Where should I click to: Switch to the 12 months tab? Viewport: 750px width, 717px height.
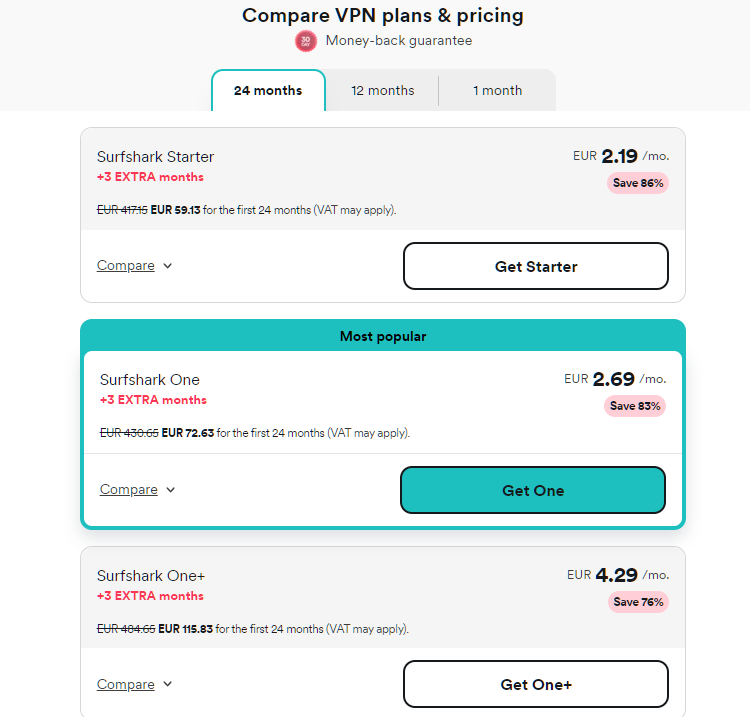(383, 90)
